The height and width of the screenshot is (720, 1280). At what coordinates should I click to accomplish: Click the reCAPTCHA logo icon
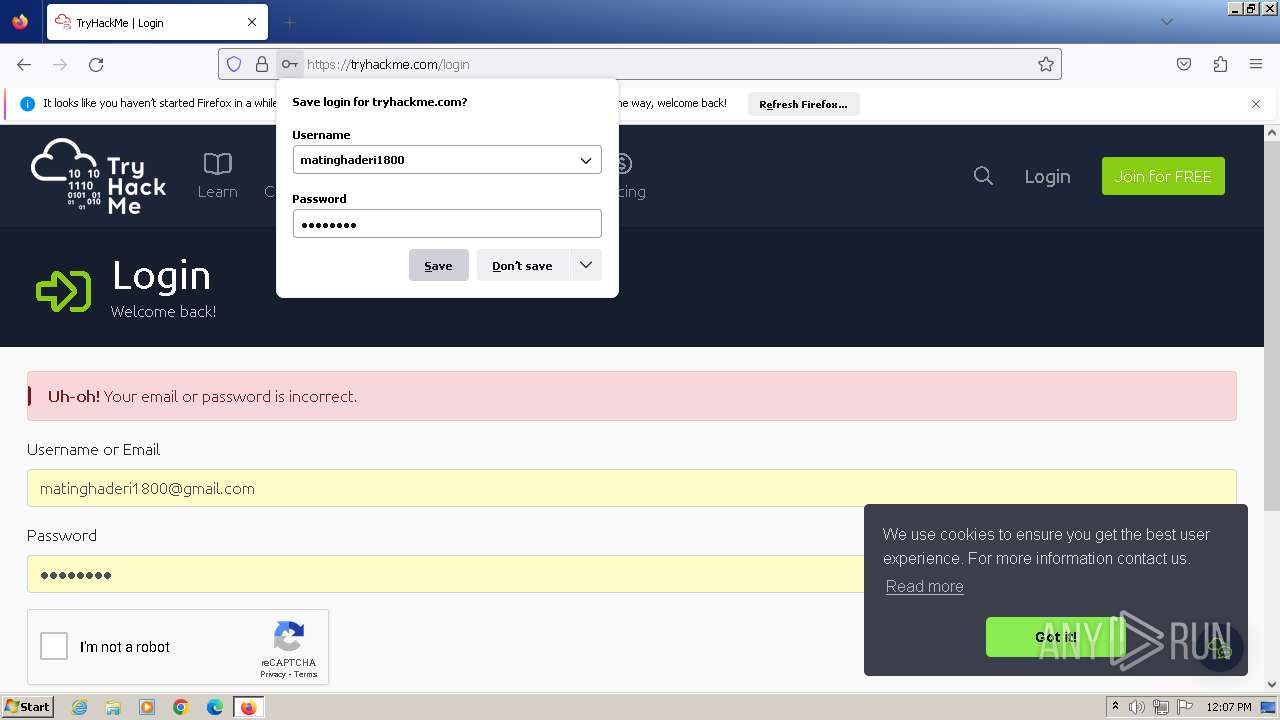[x=289, y=637]
